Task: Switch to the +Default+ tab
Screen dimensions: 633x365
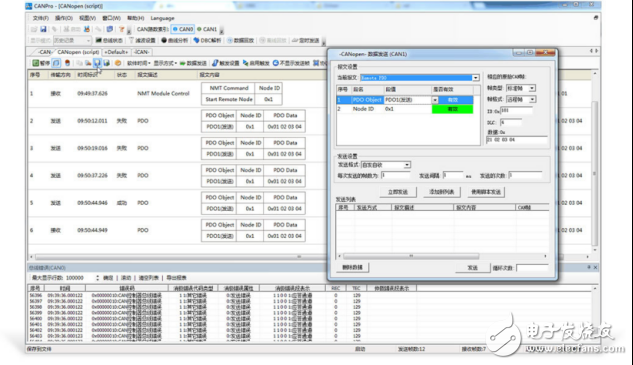Action: [x=116, y=52]
